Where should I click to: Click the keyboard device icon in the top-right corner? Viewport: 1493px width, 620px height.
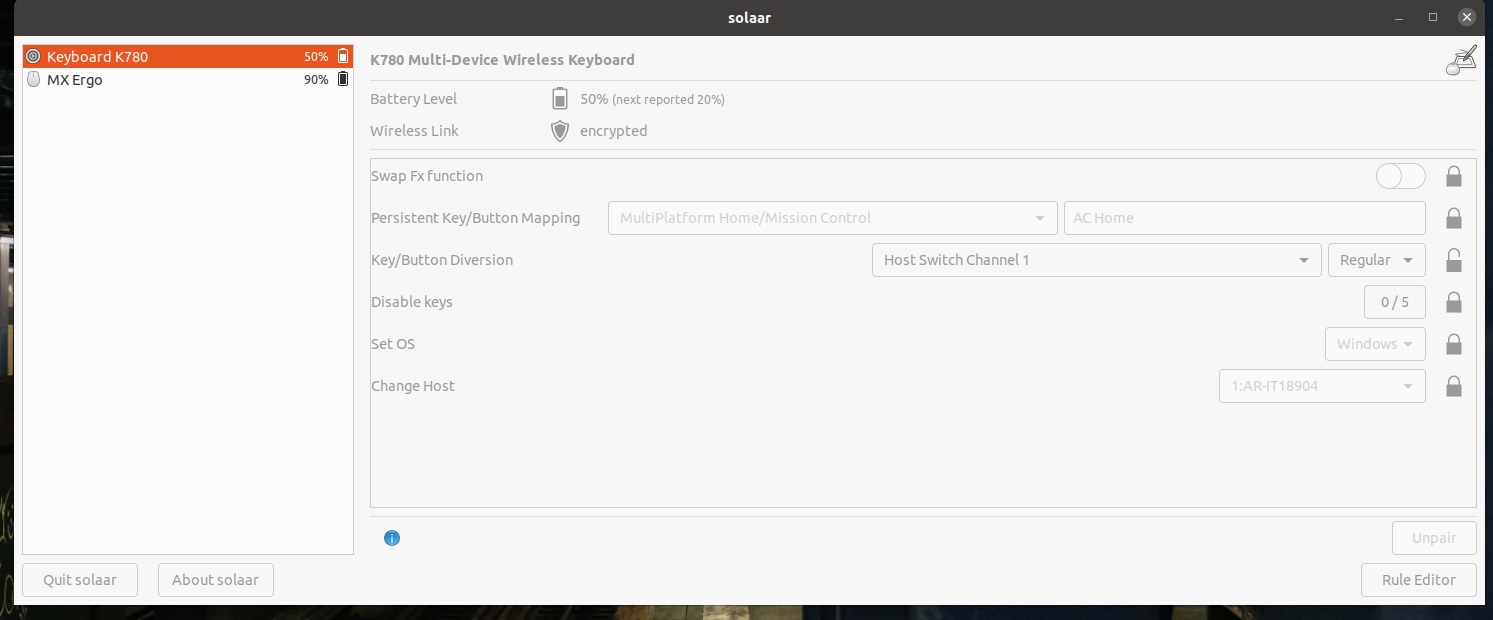coord(1460,59)
